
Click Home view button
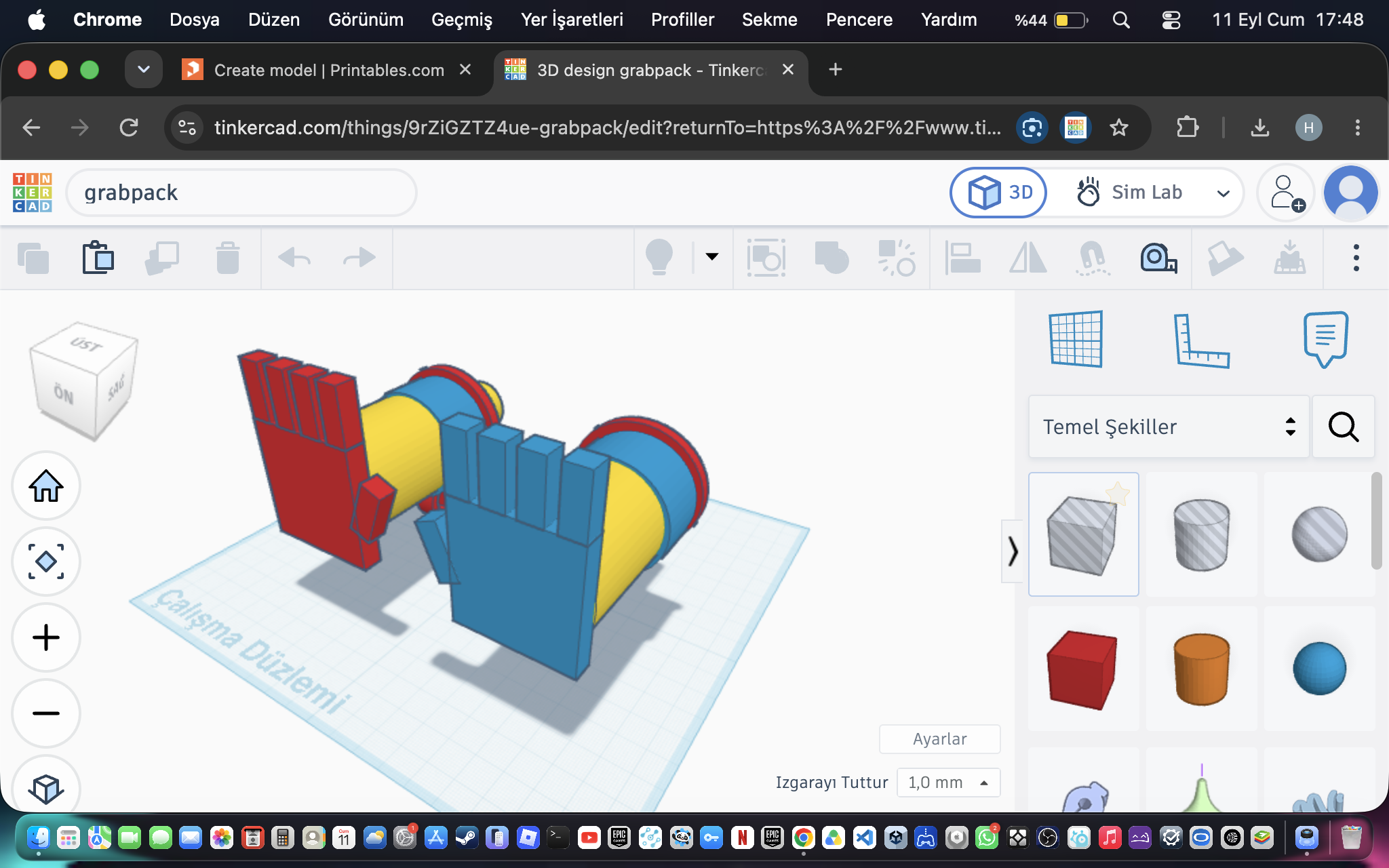[46, 486]
